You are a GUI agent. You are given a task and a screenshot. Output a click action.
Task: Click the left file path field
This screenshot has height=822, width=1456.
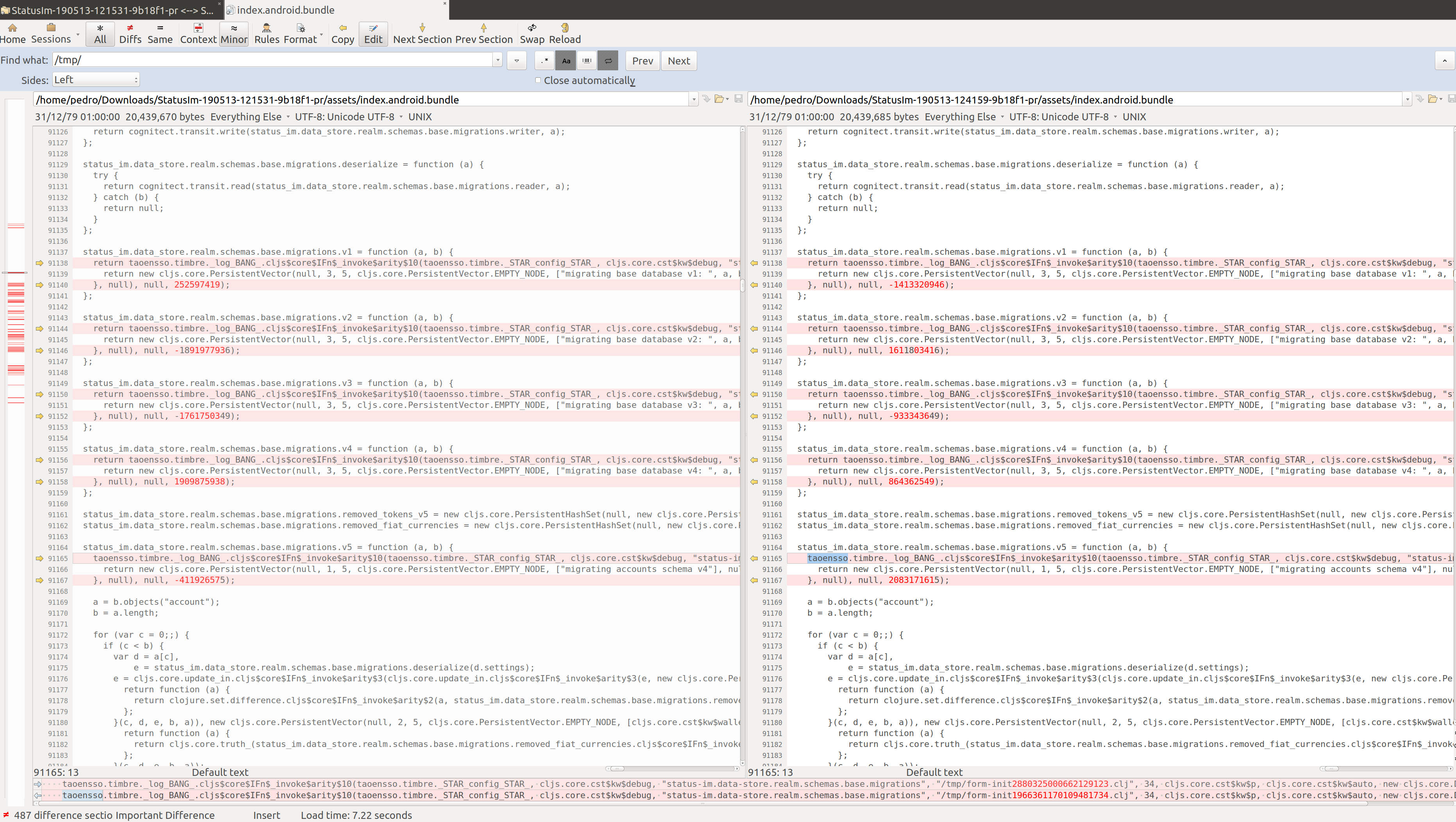coord(361,100)
